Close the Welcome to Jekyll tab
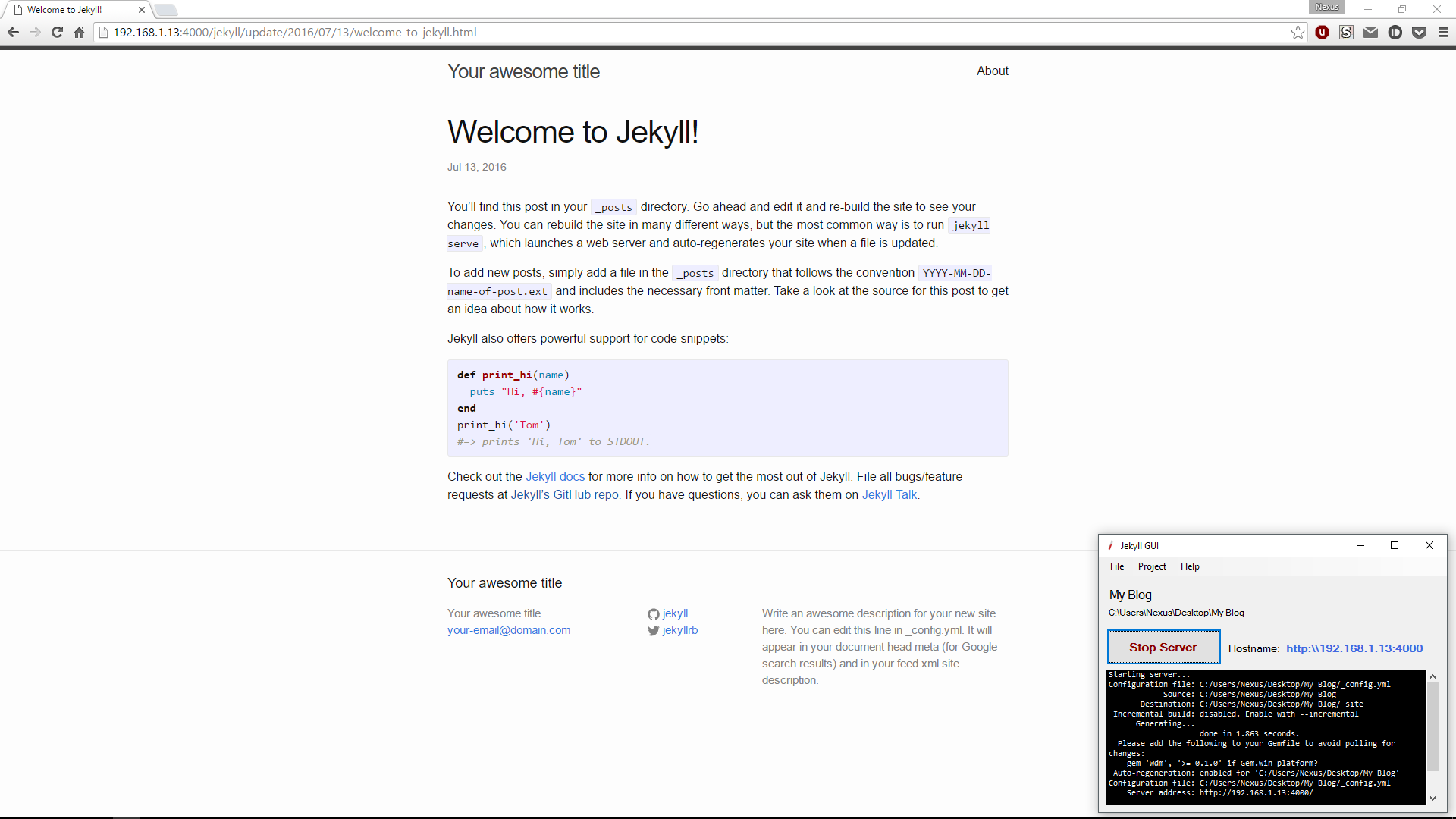Image resolution: width=1456 pixels, height=819 pixels. tap(141, 10)
